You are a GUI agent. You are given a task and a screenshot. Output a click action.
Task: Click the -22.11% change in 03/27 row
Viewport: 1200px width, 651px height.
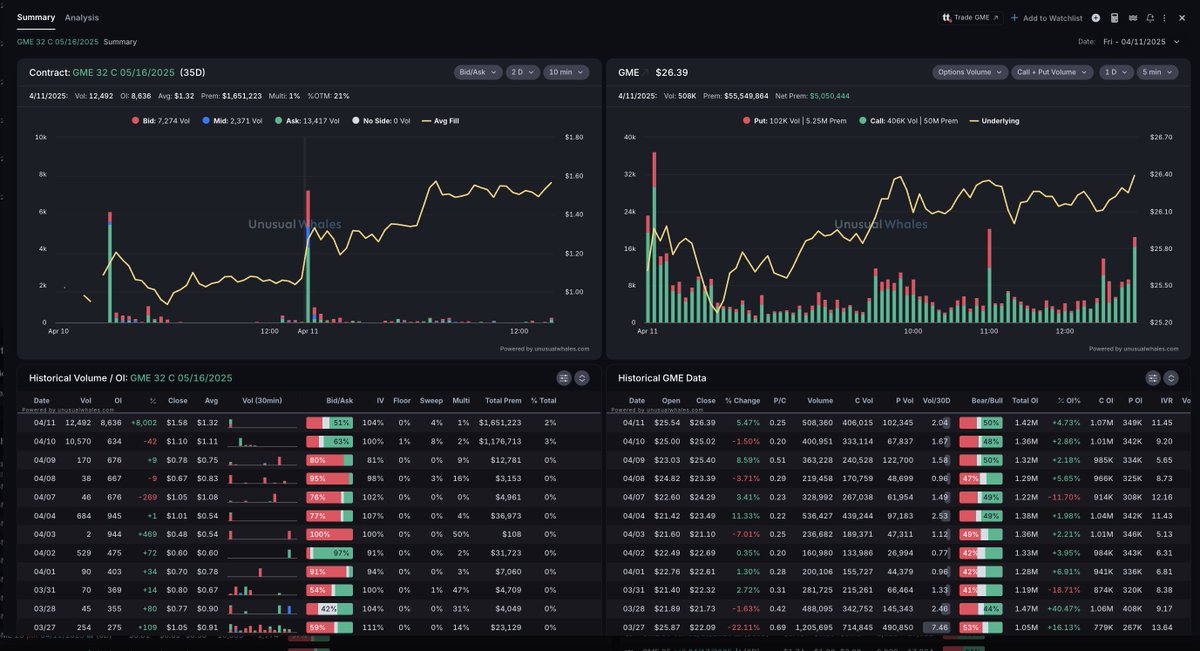[745, 627]
